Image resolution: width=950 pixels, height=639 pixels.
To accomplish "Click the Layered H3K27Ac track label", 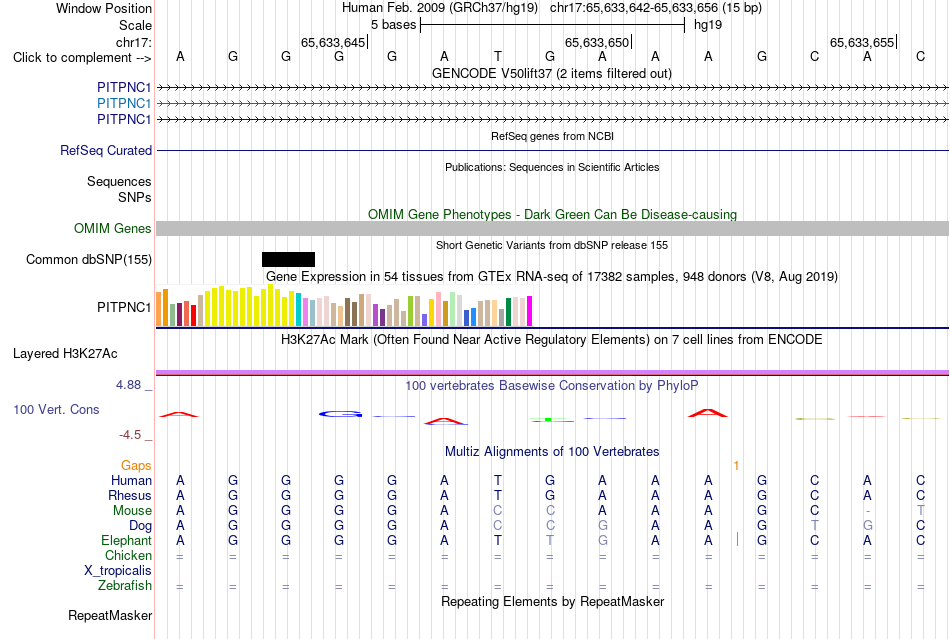I will (x=65, y=354).
